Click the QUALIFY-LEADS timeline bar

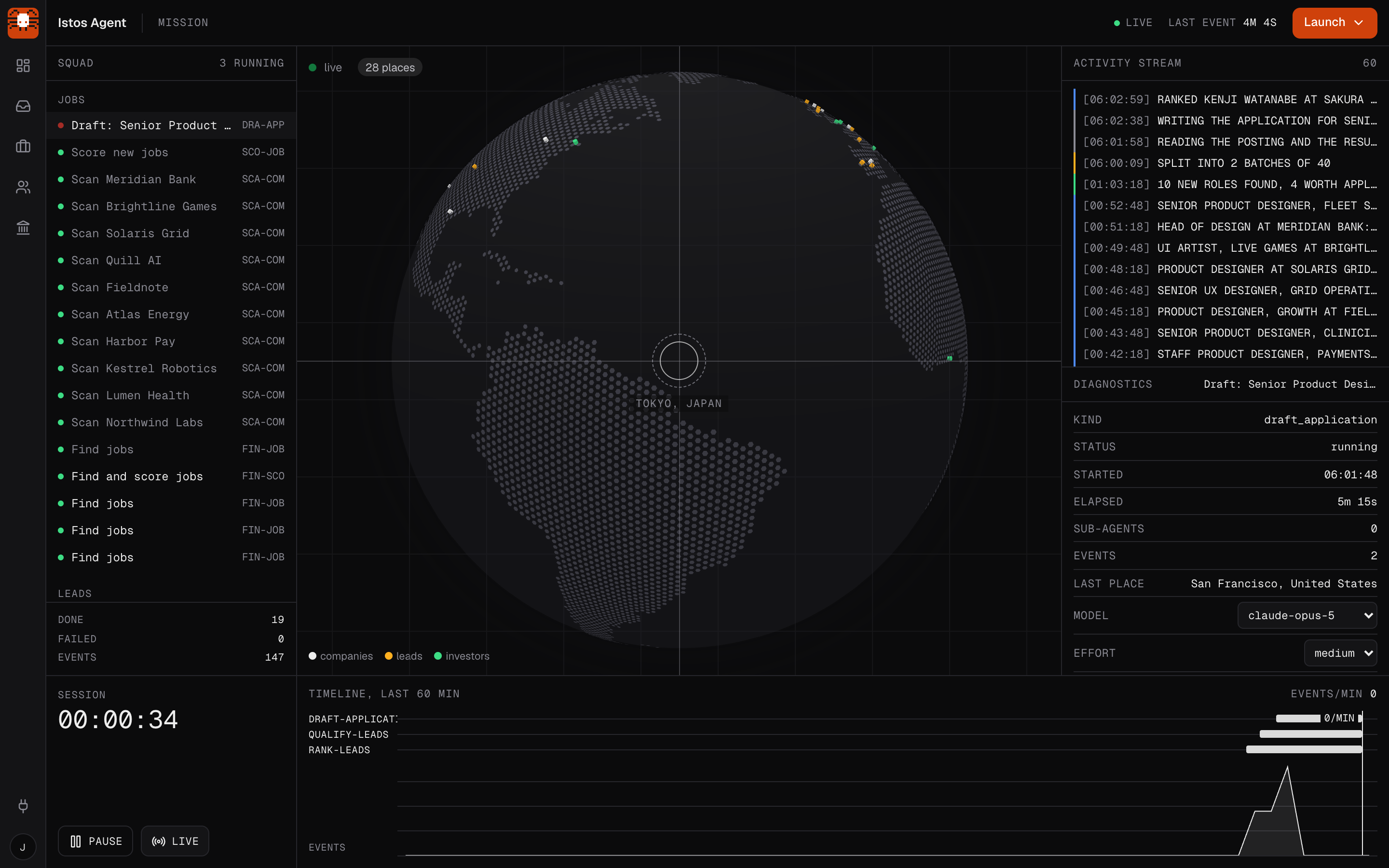click(x=1310, y=734)
